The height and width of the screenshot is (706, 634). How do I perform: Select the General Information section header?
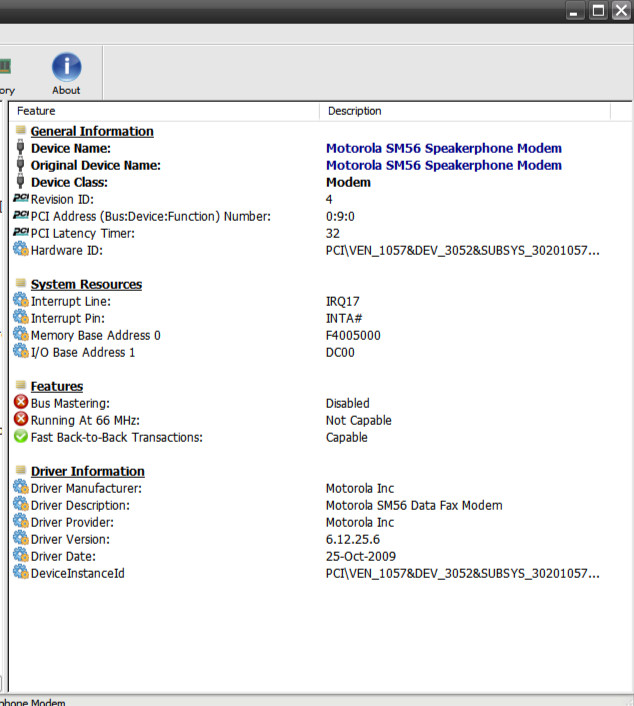(x=92, y=131)
